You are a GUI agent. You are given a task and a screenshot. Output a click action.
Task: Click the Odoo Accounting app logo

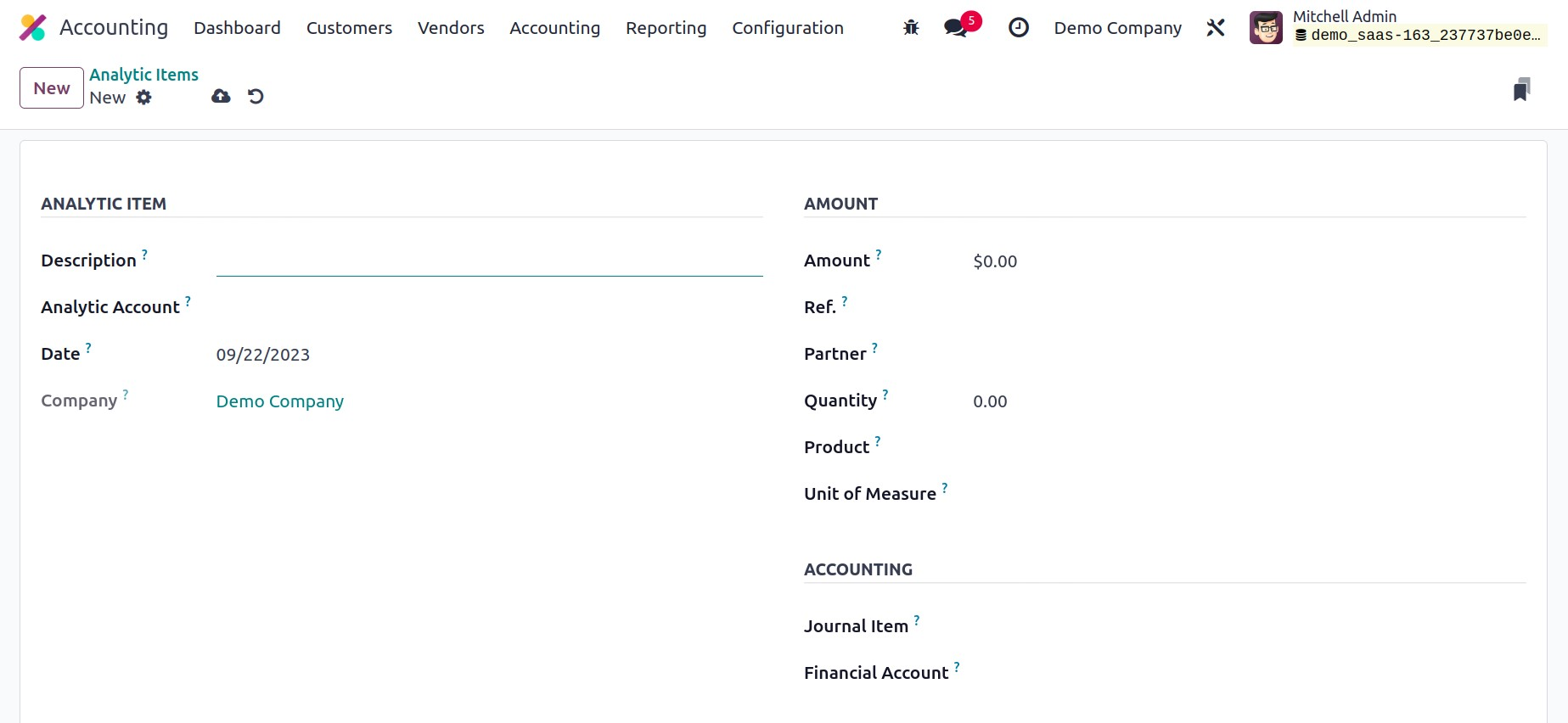[33, 28]
